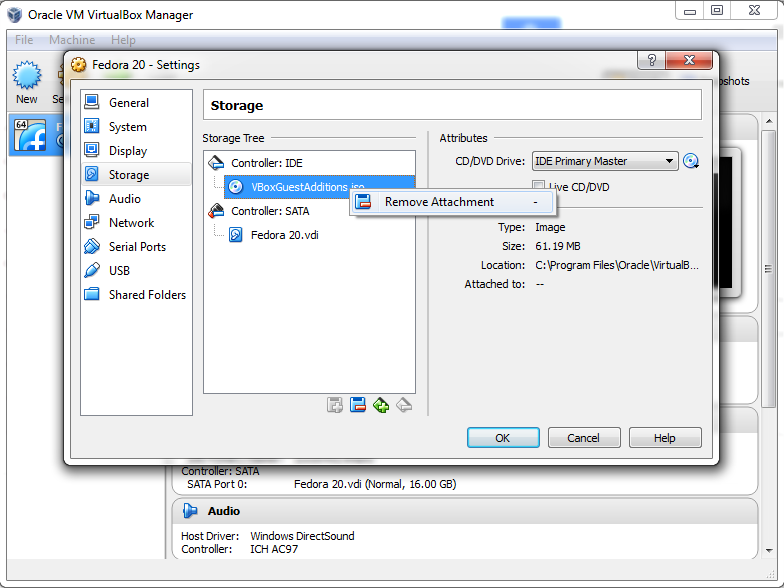784x588 pixels.
Task: Open the Serial Ports settings category
Action: pos(136,246)
